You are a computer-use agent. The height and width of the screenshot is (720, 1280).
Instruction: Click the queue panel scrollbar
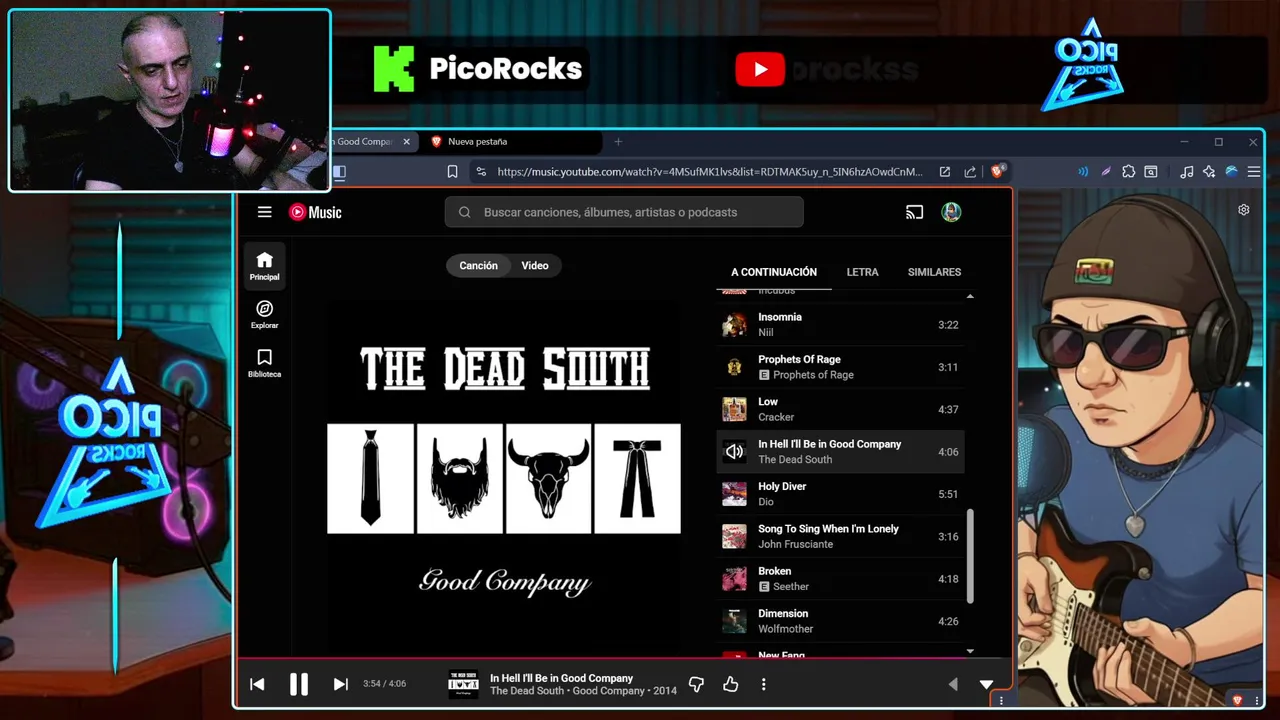click(x=970, y=555)
